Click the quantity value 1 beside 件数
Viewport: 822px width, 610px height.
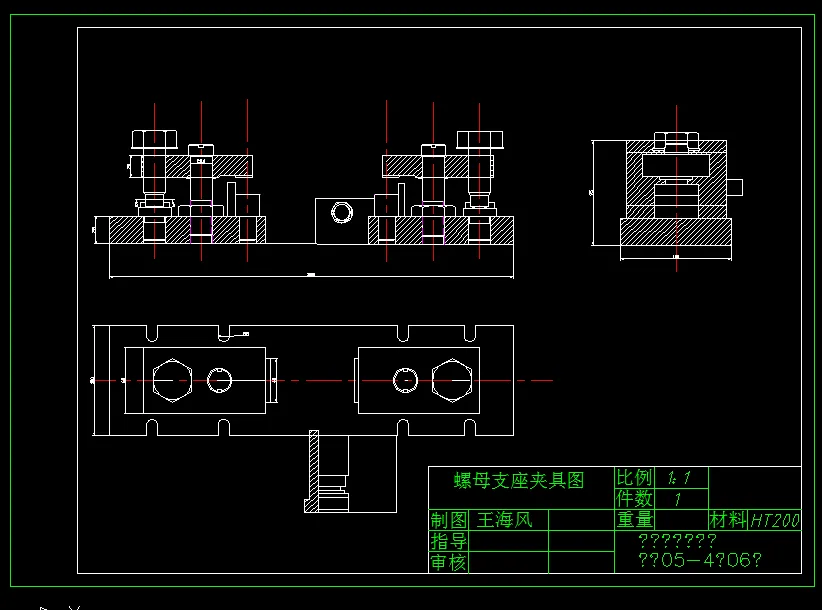[677, 499]
